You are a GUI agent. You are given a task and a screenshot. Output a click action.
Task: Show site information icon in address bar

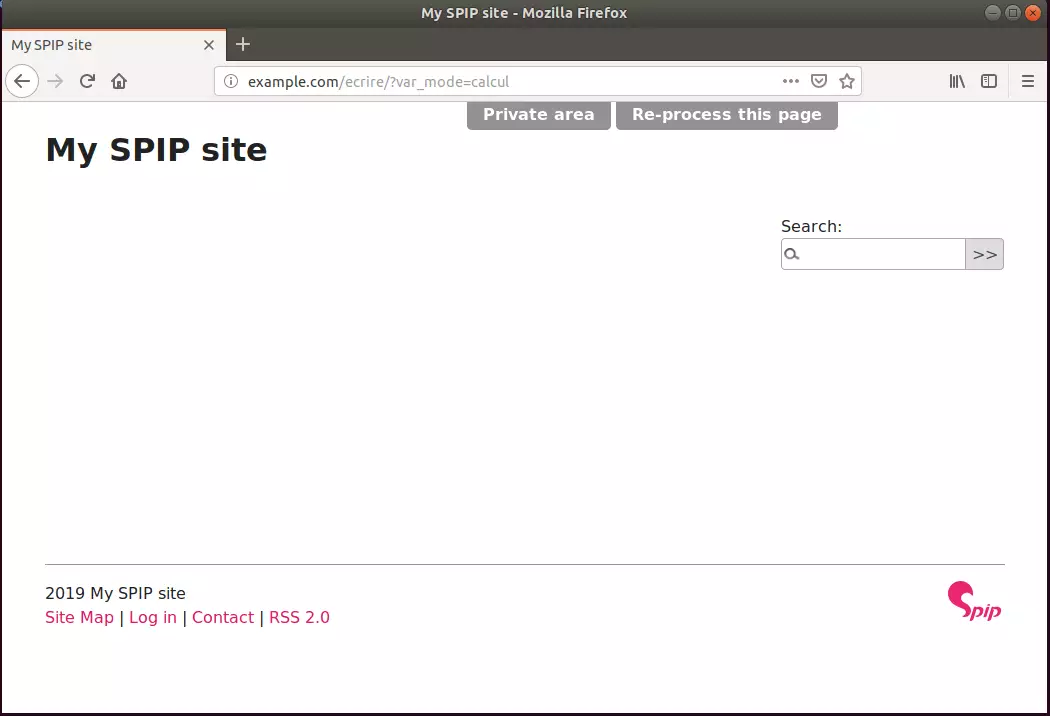click(231, 82)
